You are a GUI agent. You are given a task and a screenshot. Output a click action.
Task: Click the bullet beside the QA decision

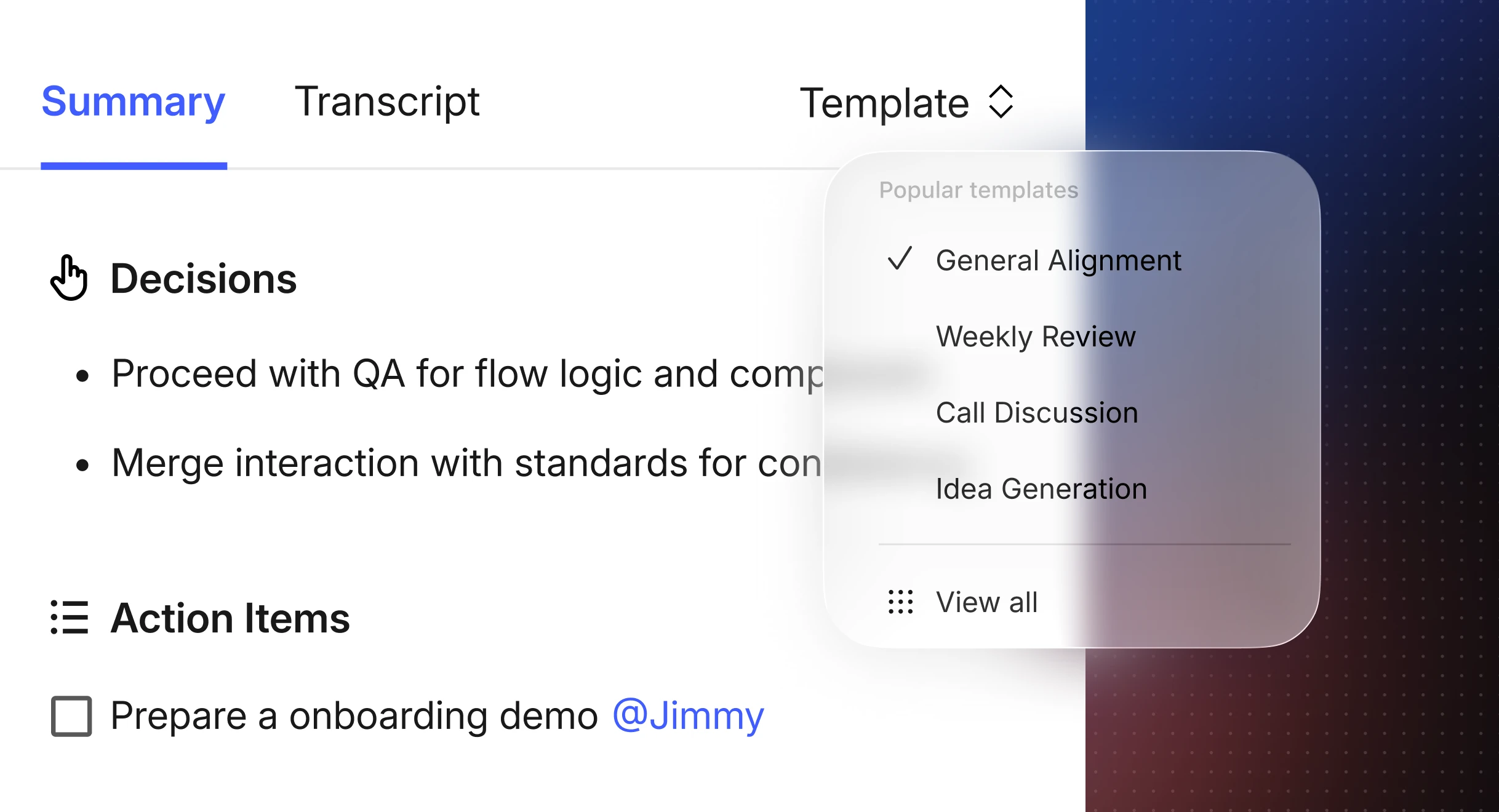[x=82, y=375]
